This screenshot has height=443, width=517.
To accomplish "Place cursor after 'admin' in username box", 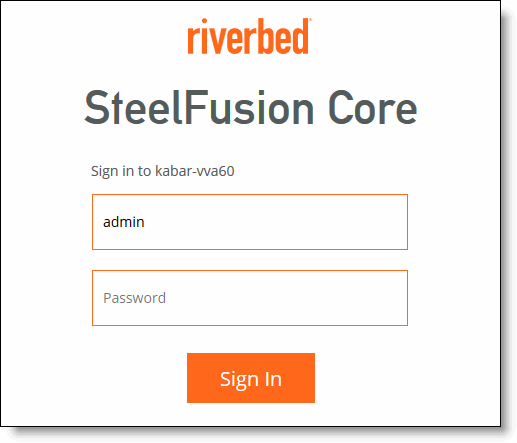I will 145,222.
